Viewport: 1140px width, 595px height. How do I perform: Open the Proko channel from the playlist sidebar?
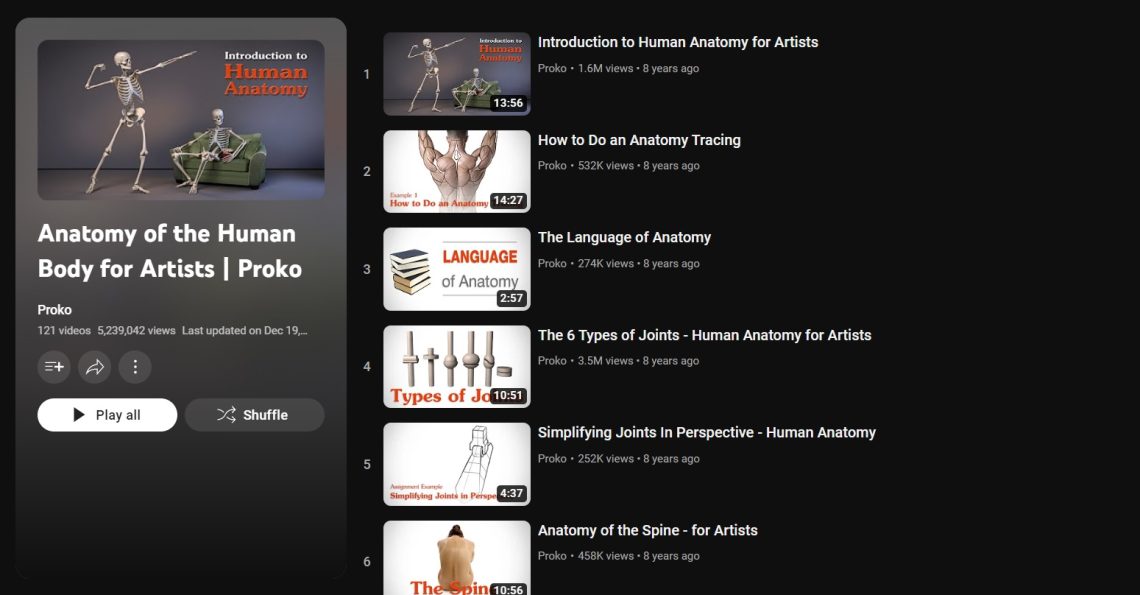coord(54,309)
